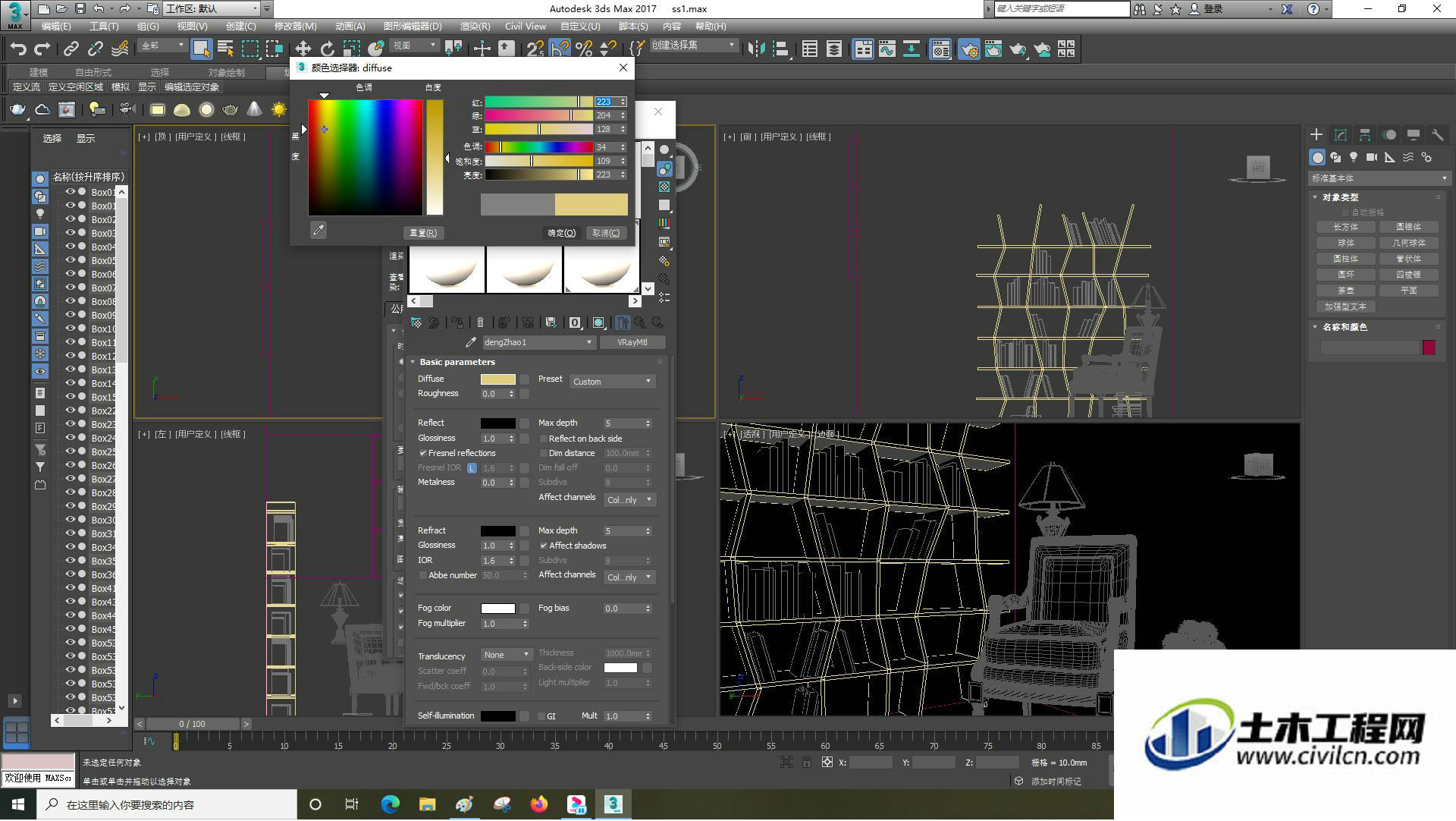
Task: Pick color with eyedropper in color selector
Action: (x=318, y=230)
